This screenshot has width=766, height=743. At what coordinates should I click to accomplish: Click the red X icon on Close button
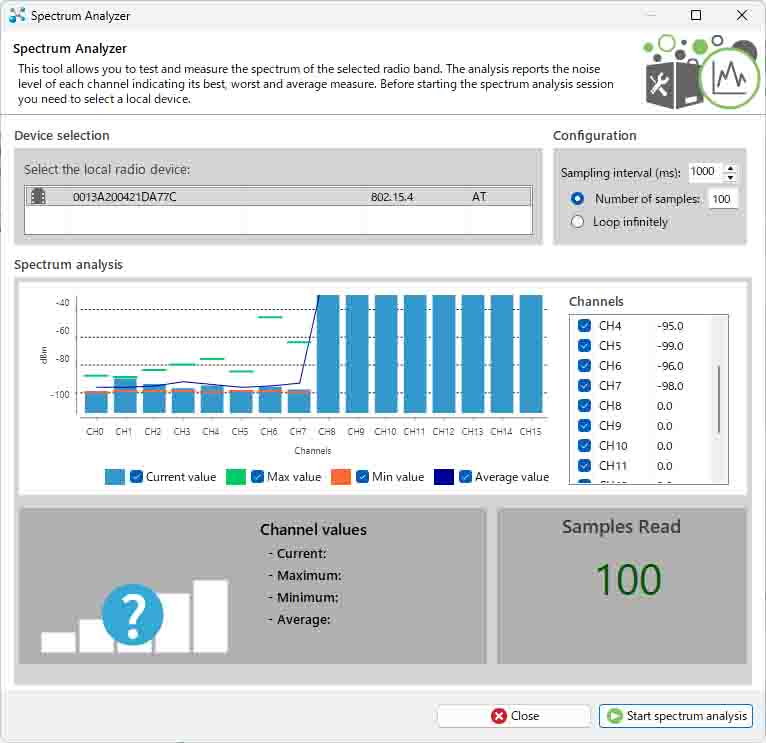point(498,716)
